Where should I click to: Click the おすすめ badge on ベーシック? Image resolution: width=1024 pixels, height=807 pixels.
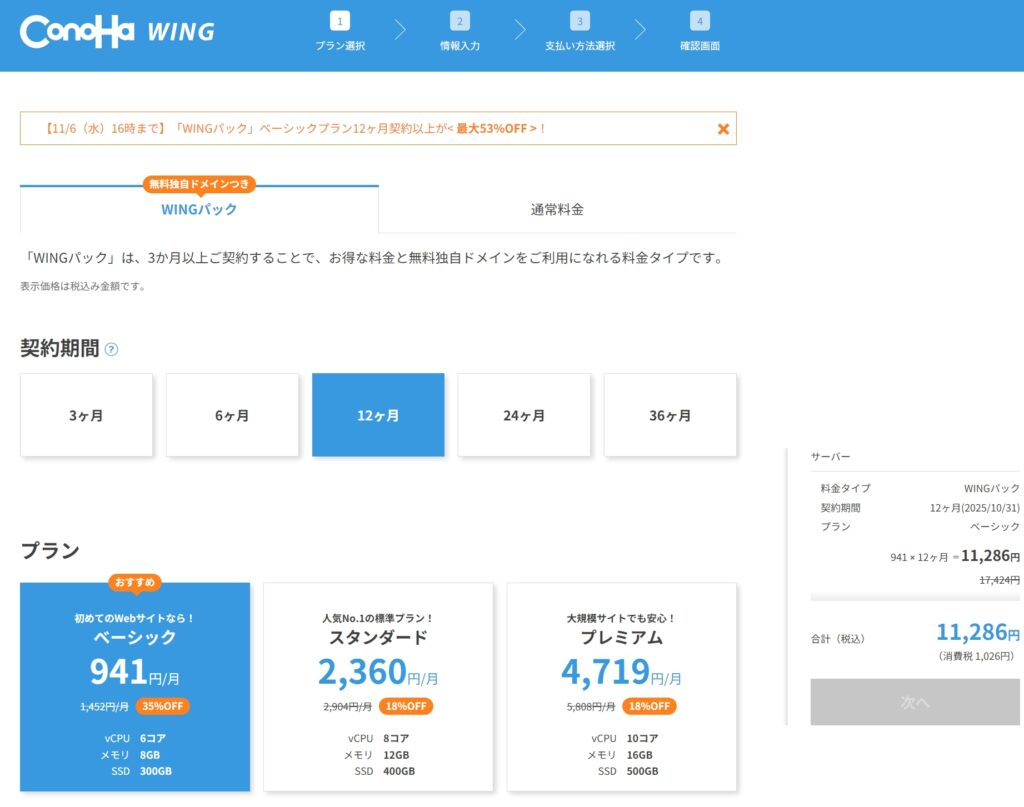135,582
